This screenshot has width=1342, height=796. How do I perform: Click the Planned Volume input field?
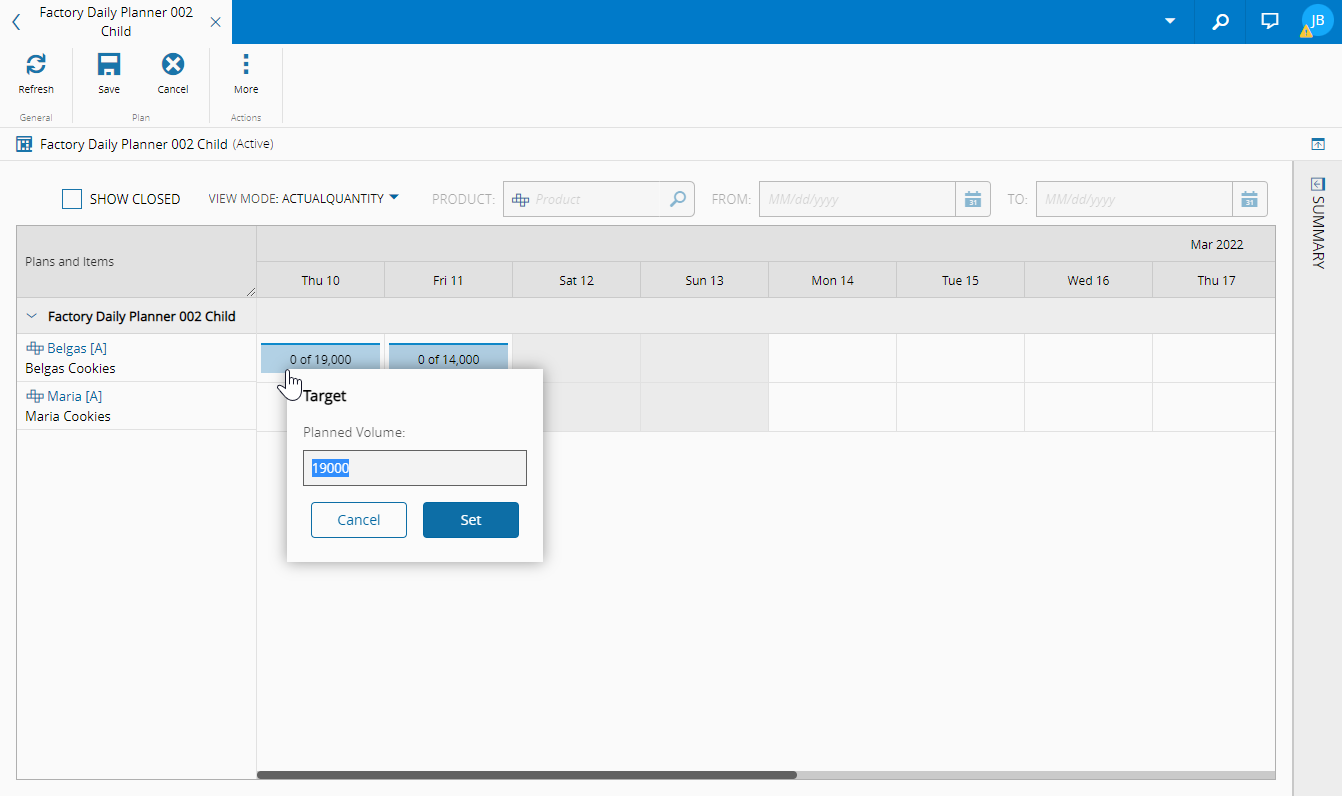(415, 468)
